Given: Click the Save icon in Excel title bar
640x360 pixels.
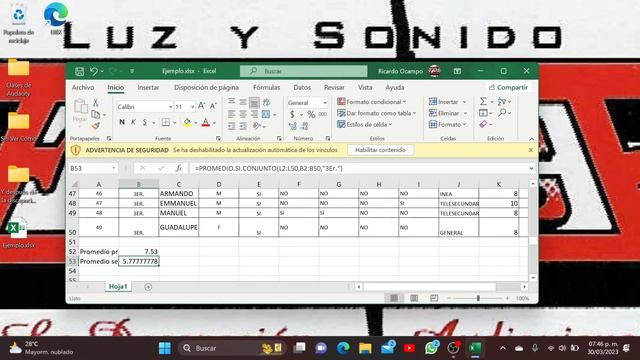Looking at the screenshot, I should (x=79, y=71).
